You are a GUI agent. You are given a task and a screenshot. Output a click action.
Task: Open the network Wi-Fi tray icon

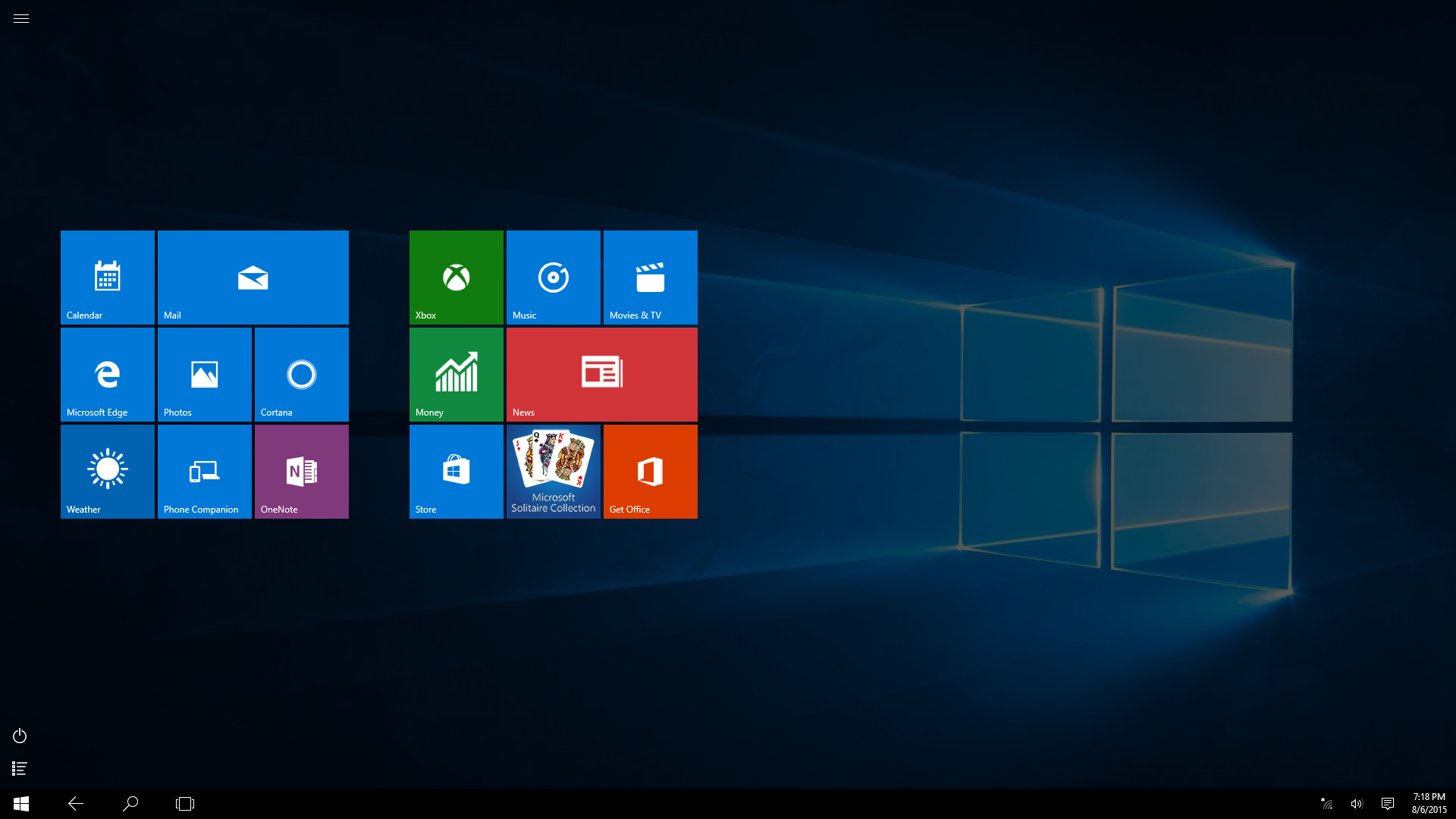1327,804
